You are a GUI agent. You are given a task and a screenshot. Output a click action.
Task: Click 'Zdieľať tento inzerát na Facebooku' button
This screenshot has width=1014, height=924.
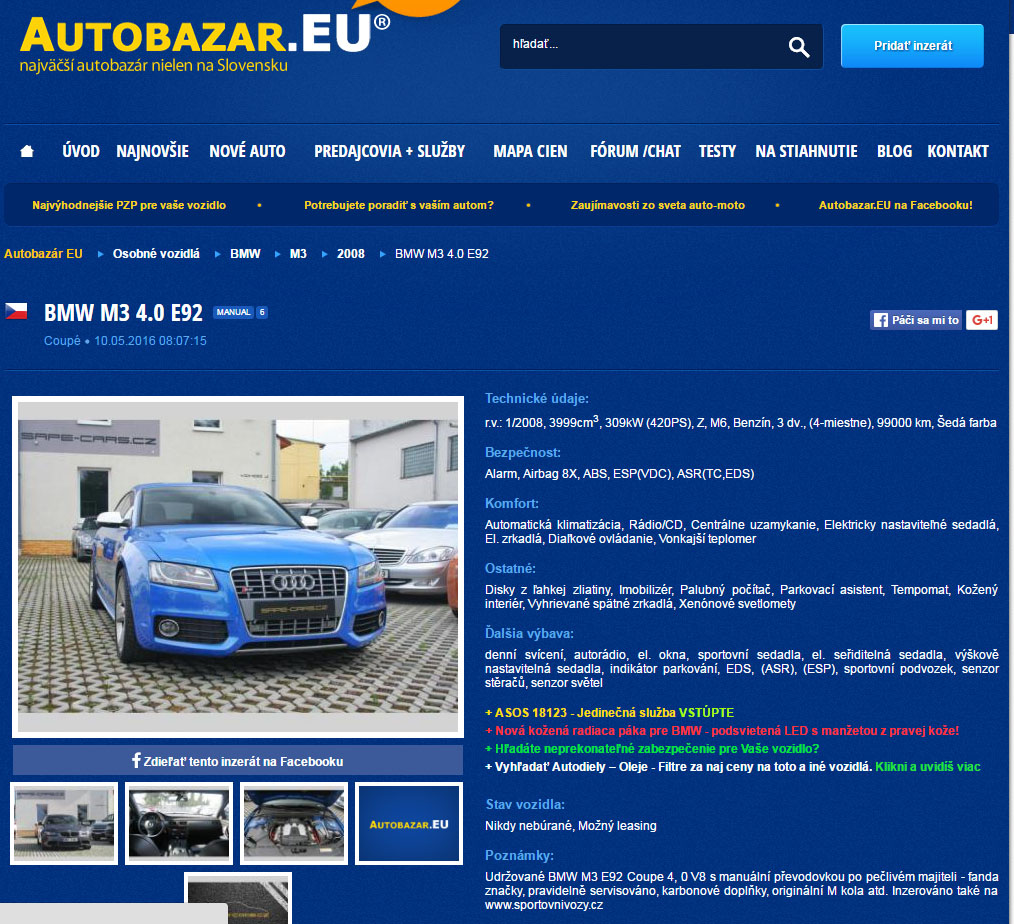pyautogui.click(x=238, y=760)
